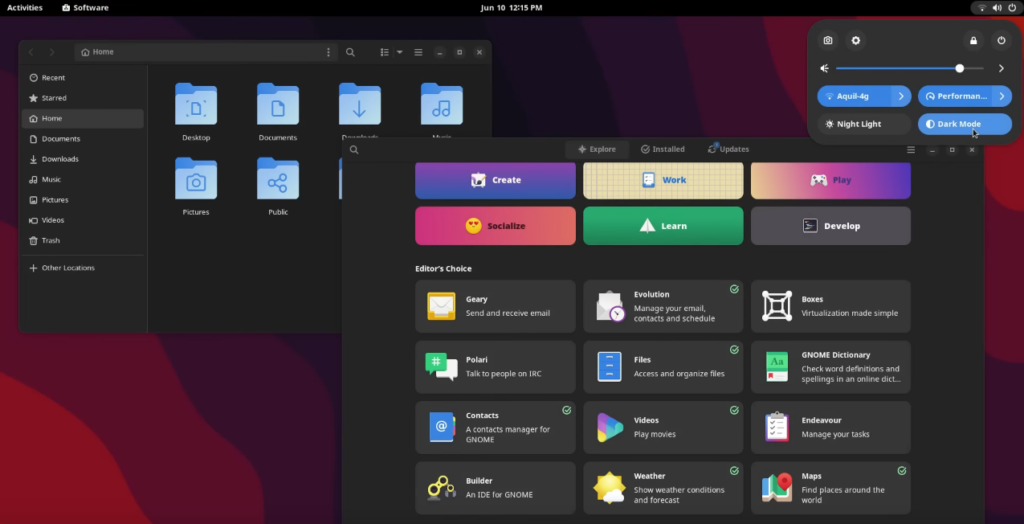Open view options dropdown in Files
This screenshot has height=524, width=1024.
(x=400, y=52)
